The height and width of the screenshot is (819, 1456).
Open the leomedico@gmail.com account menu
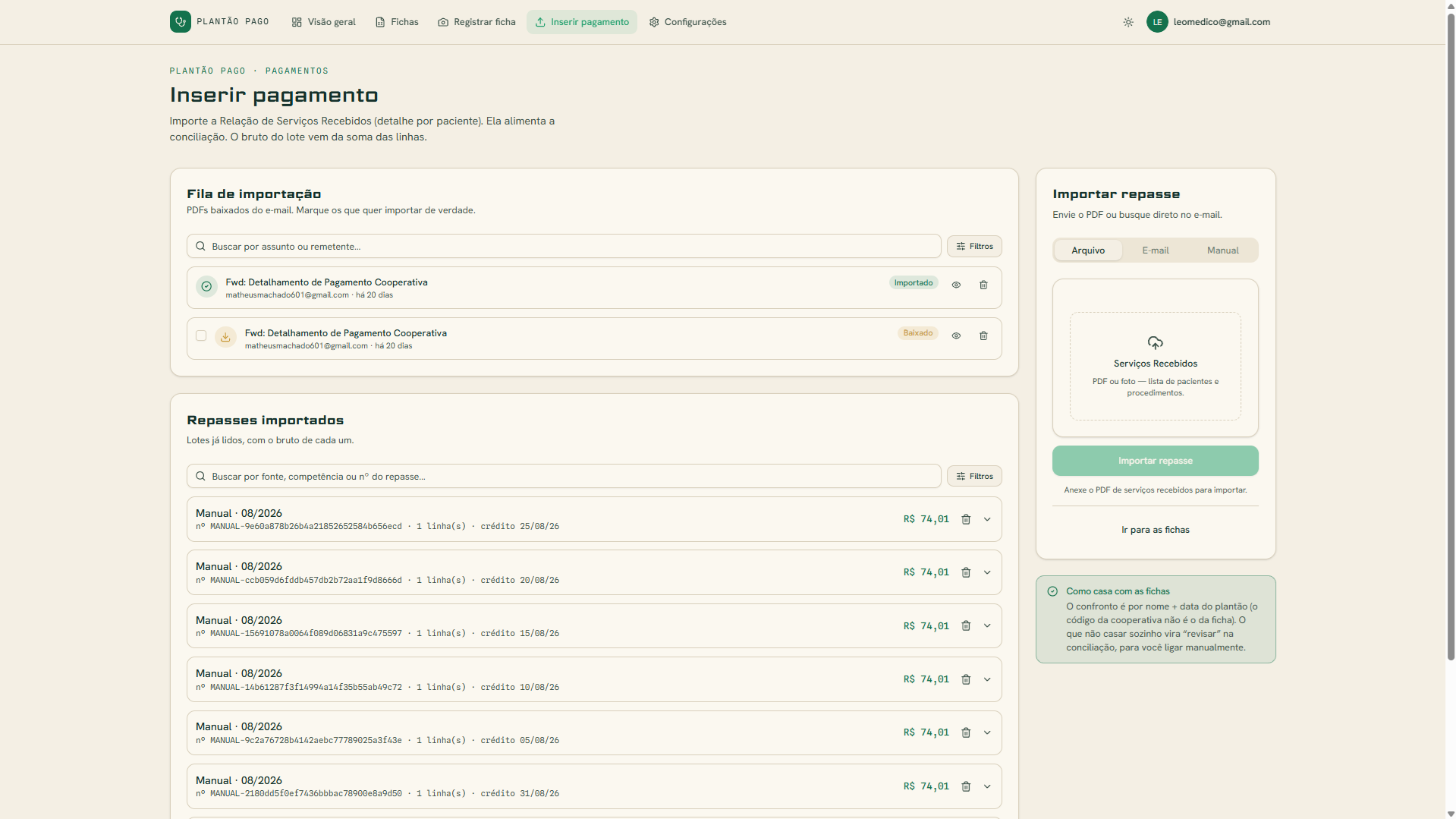1222,22
